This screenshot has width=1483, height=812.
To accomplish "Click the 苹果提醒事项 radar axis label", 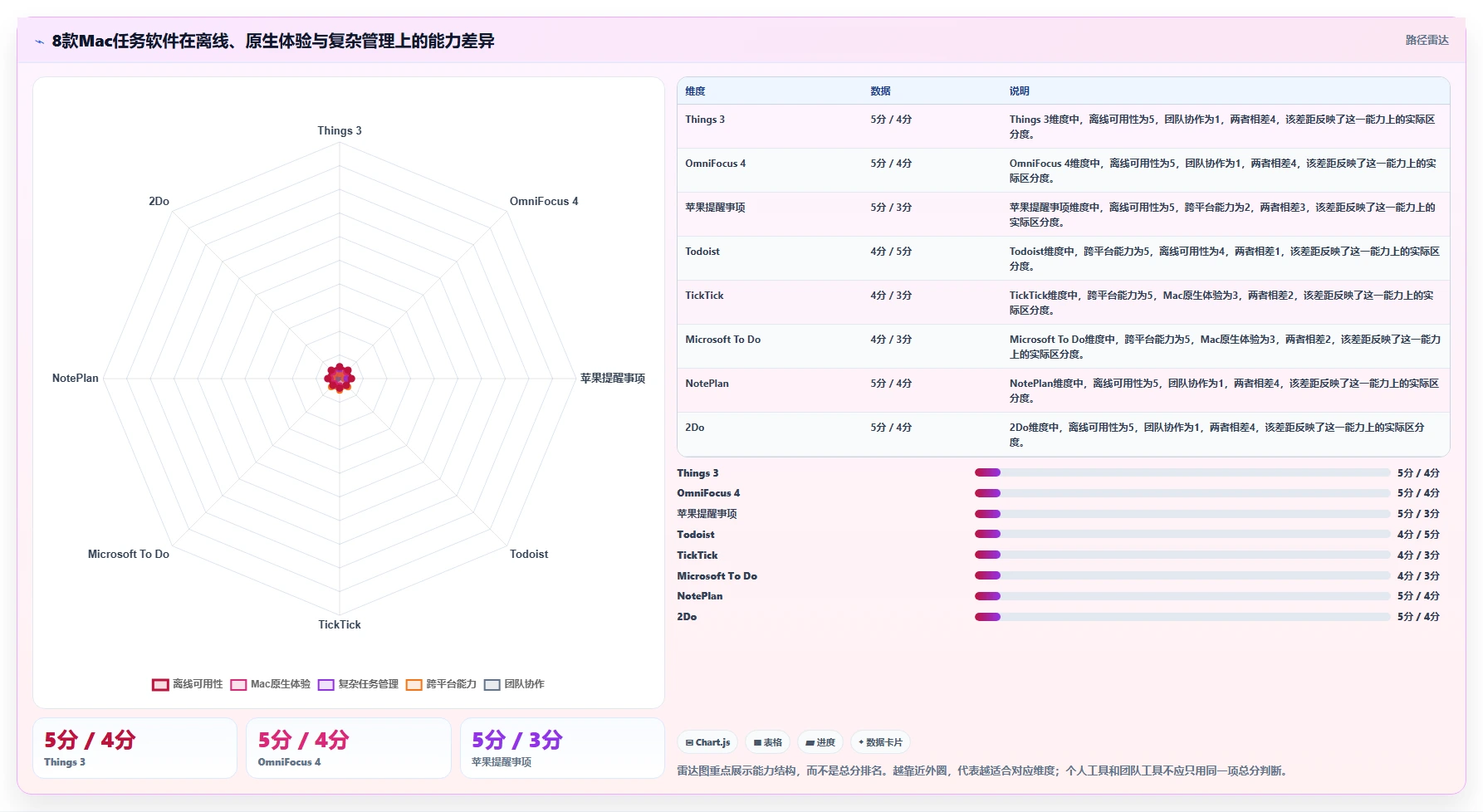I will (613, 378).
